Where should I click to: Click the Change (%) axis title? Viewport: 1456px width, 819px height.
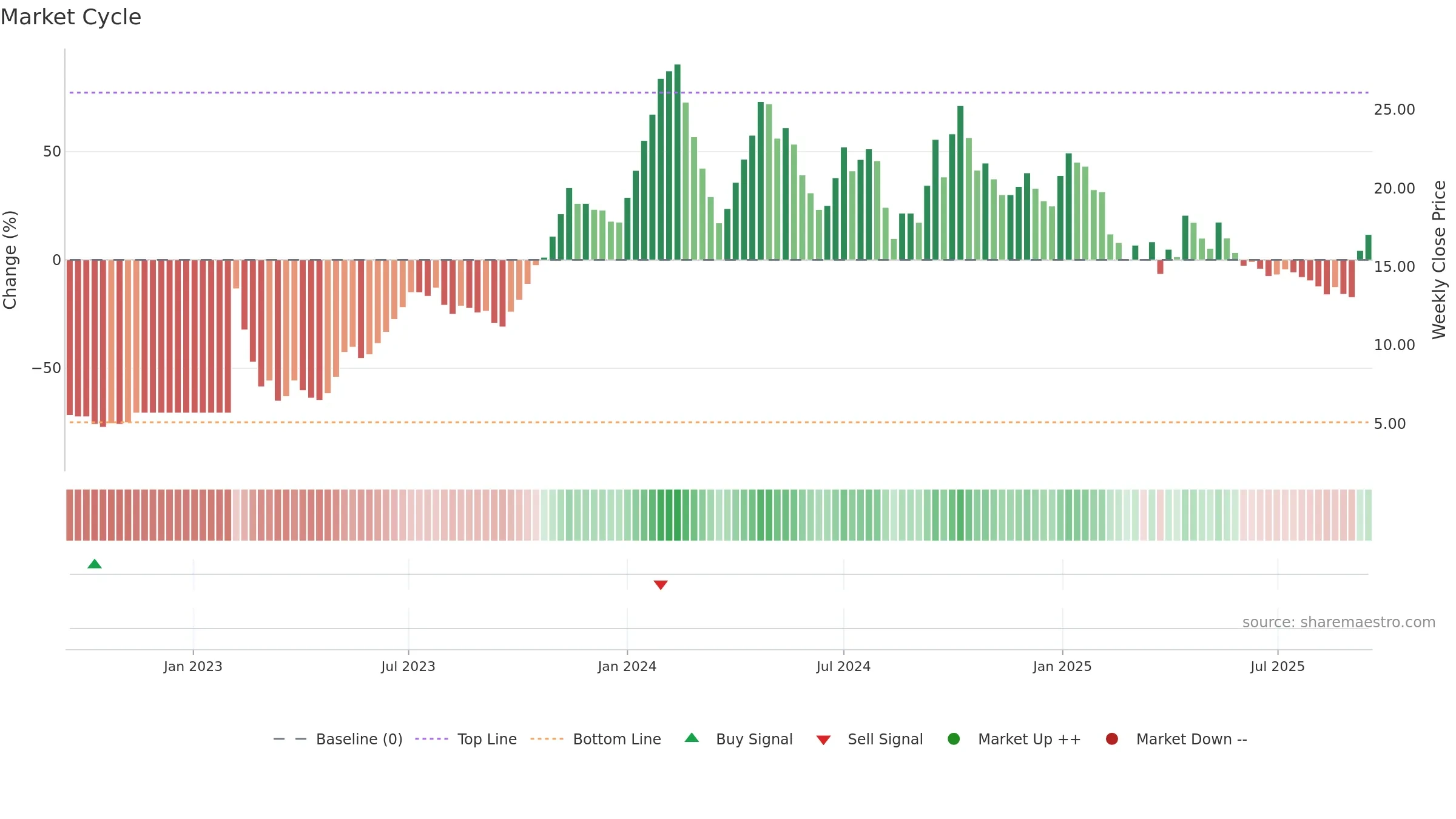[10, 260]
